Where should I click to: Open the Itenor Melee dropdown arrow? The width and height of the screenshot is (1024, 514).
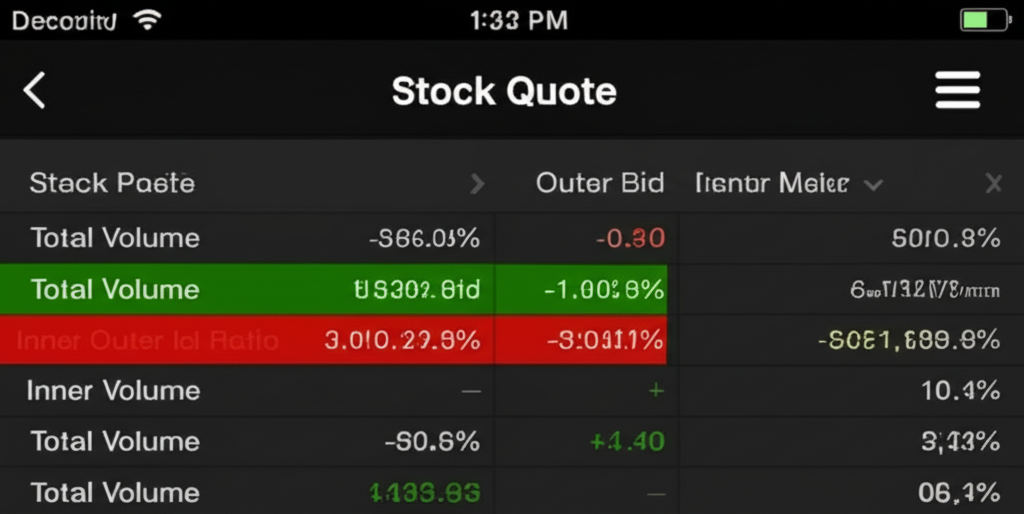[873, 185]
